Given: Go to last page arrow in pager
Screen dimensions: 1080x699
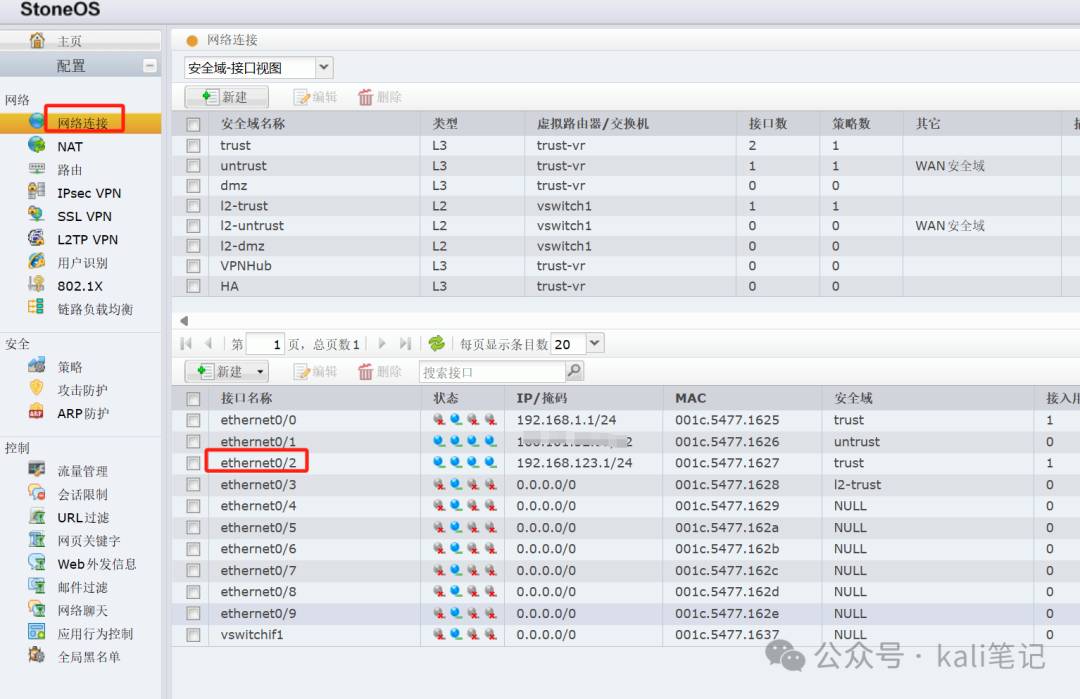Looking at the screenshot, I should click(405, 343).
